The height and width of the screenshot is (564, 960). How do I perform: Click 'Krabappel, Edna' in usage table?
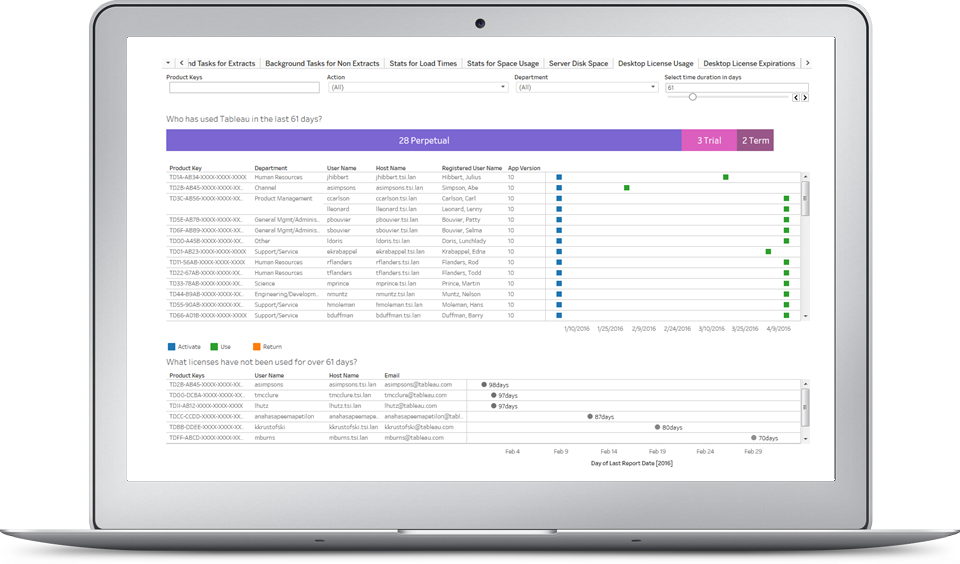point(463,252)
